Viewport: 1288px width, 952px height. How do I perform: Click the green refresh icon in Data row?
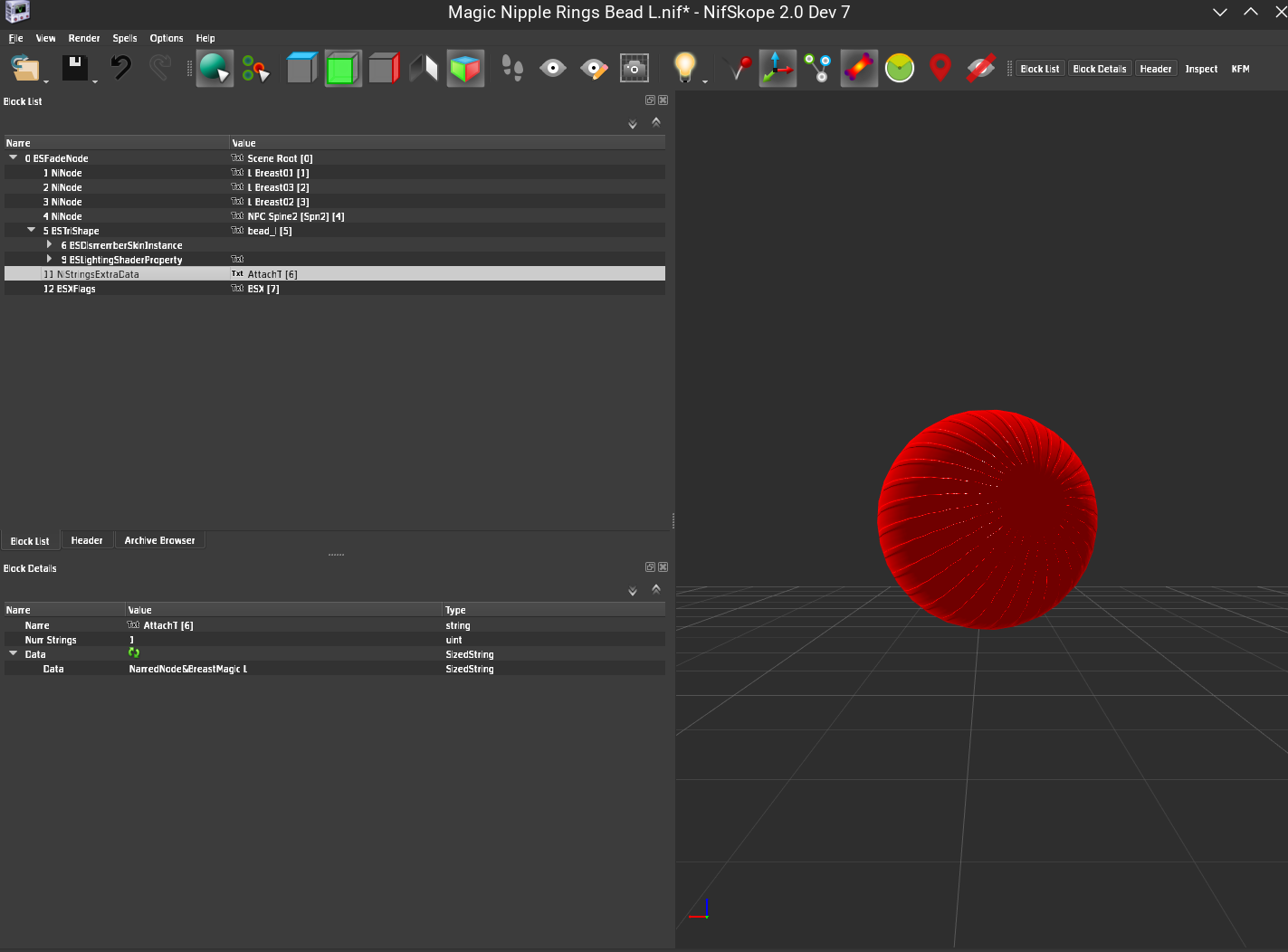[x=134, y=653]
